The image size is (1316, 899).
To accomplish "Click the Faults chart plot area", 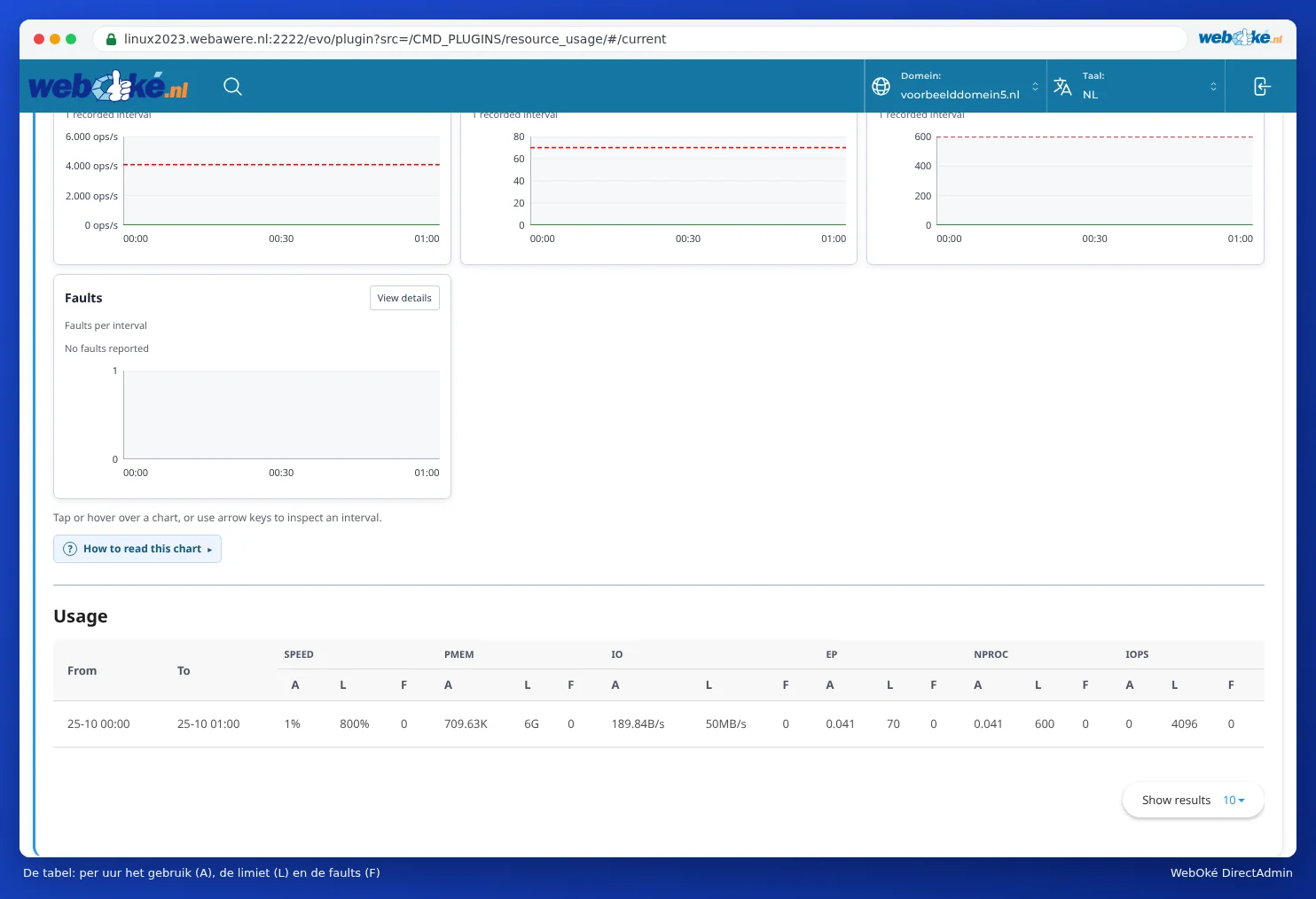I will (282, 415).
